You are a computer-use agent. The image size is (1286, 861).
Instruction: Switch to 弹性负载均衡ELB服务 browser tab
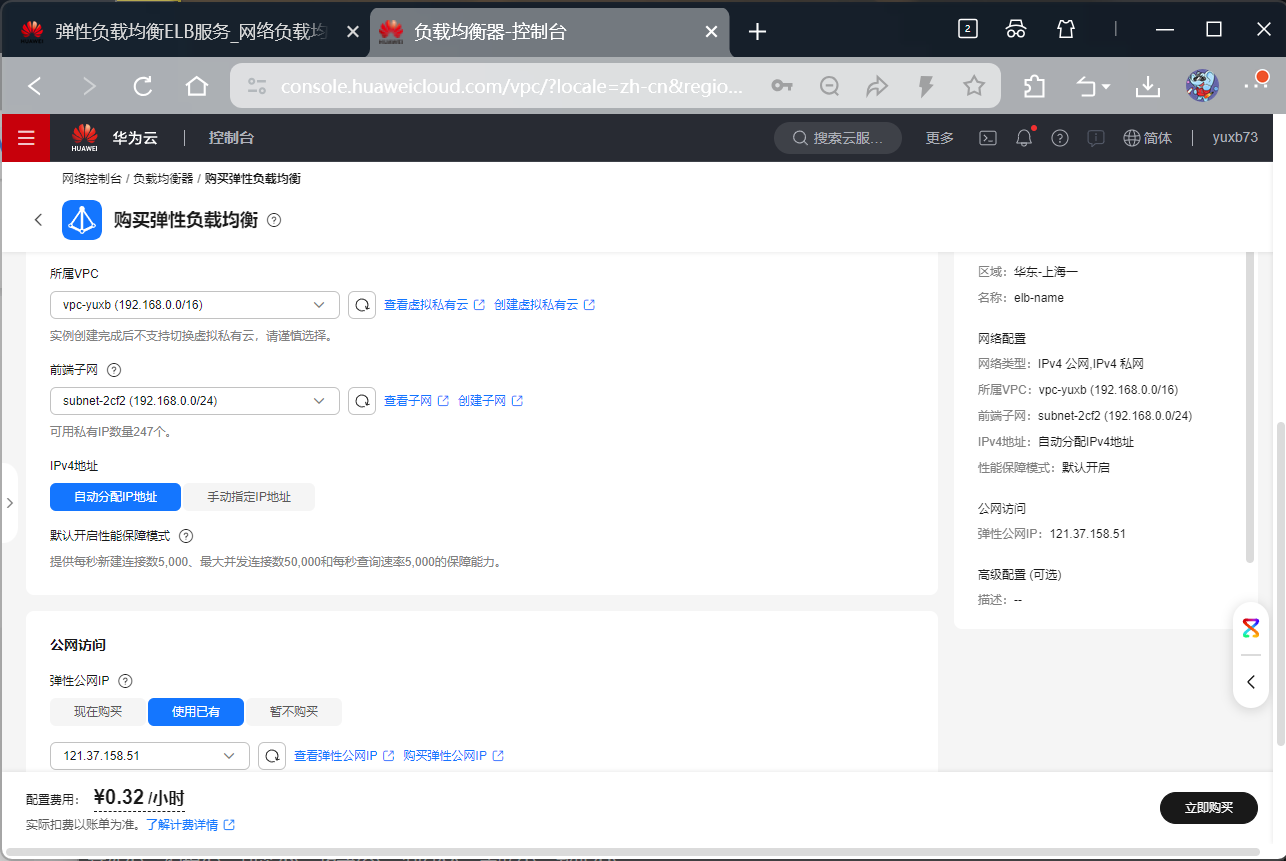(185, 32)
